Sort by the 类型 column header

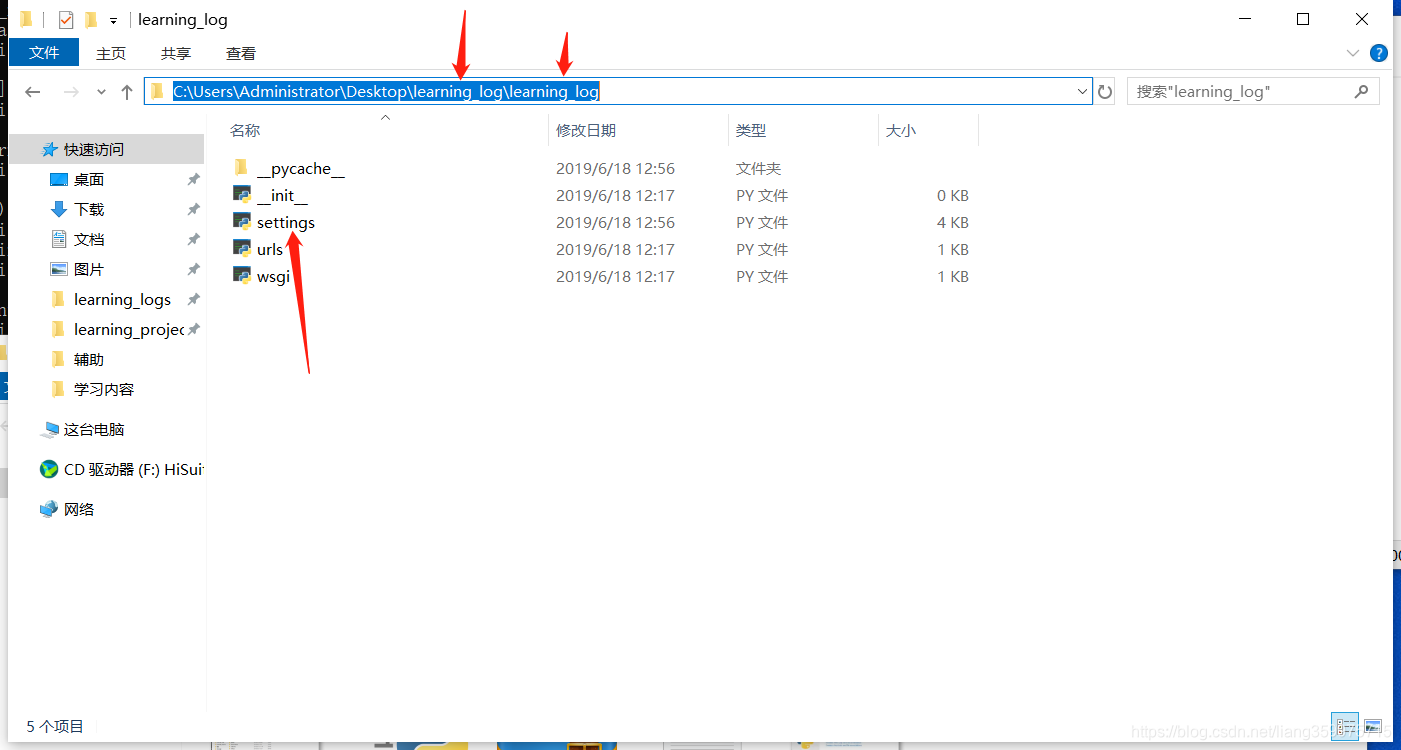[751, 130]
